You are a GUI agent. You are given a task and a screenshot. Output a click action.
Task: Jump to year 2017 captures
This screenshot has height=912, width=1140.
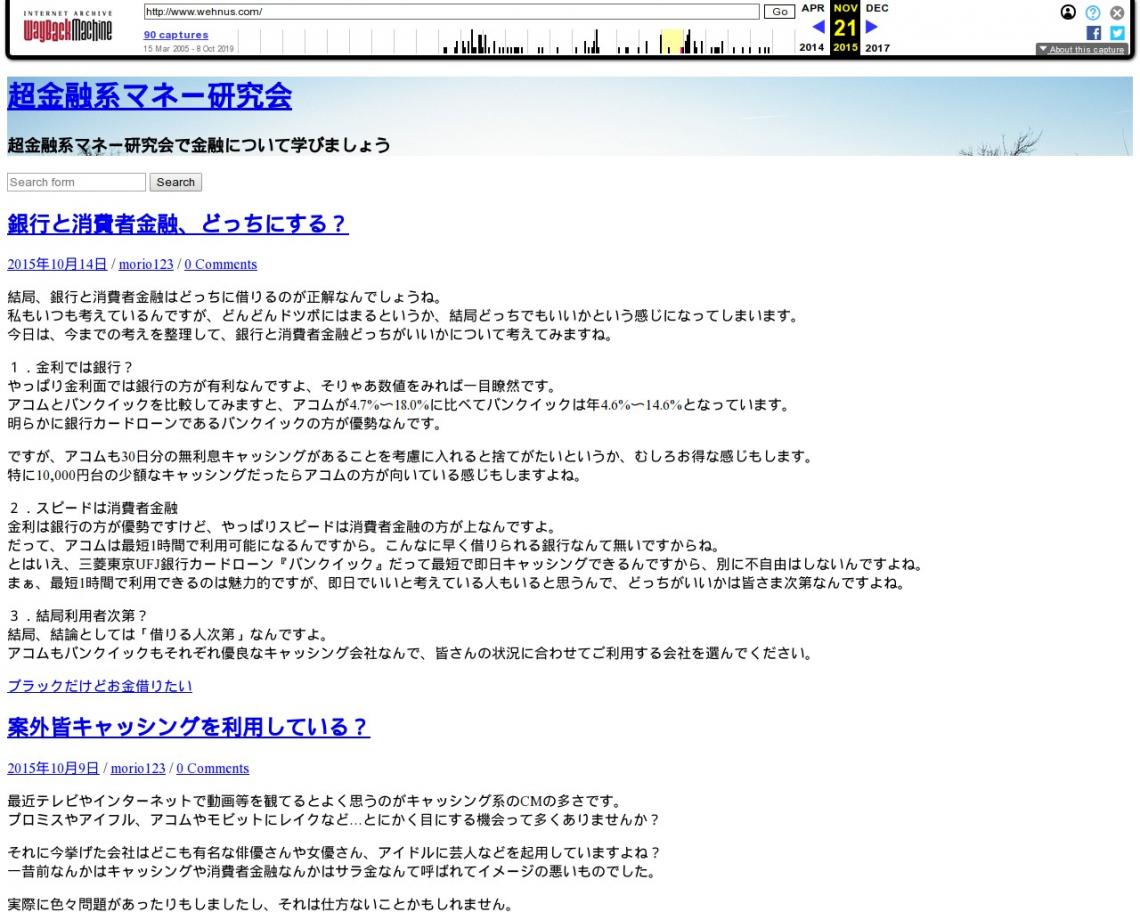pos(877,47)
